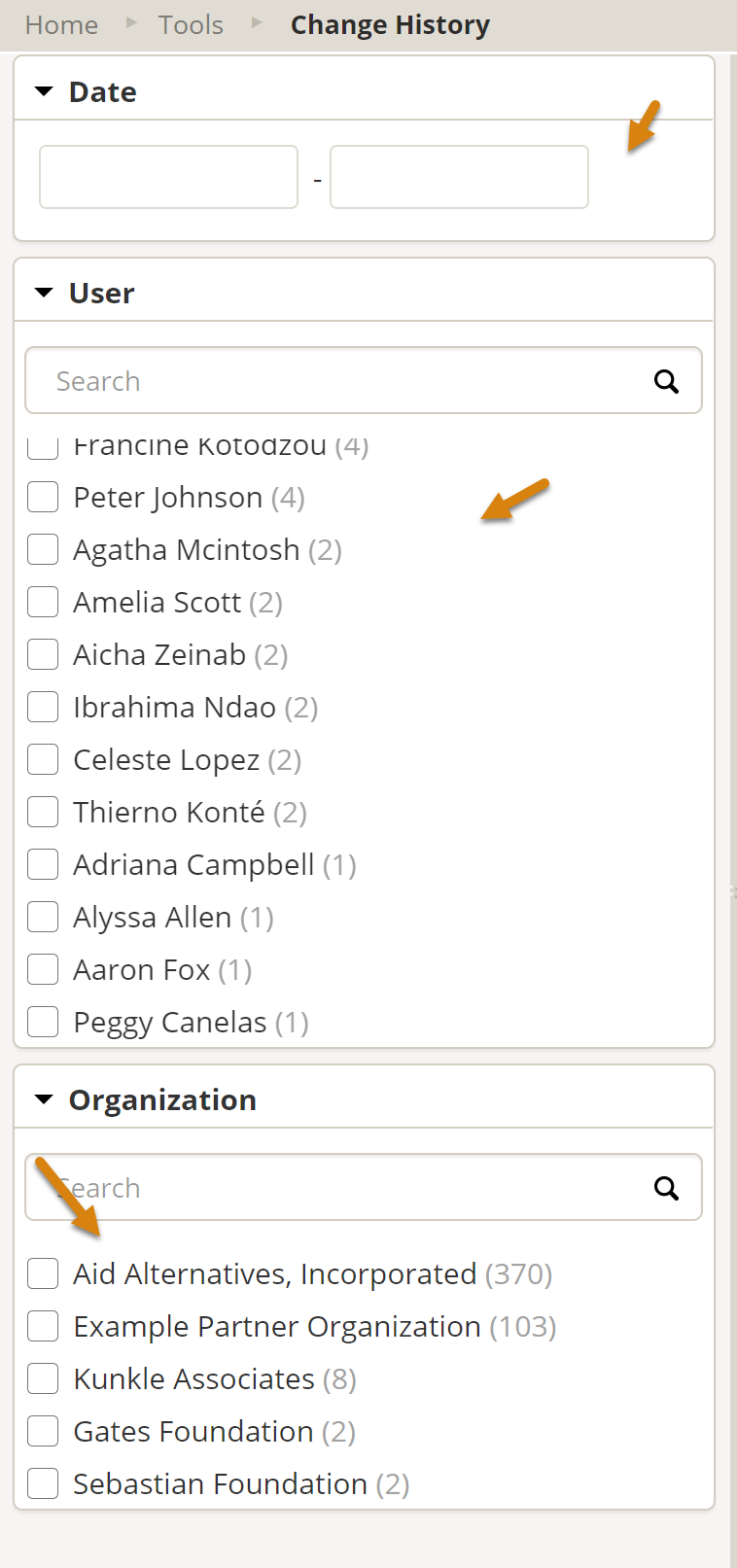Focus the User search box
Viewport: 737px width, 1568px height.
coord(340,381)
